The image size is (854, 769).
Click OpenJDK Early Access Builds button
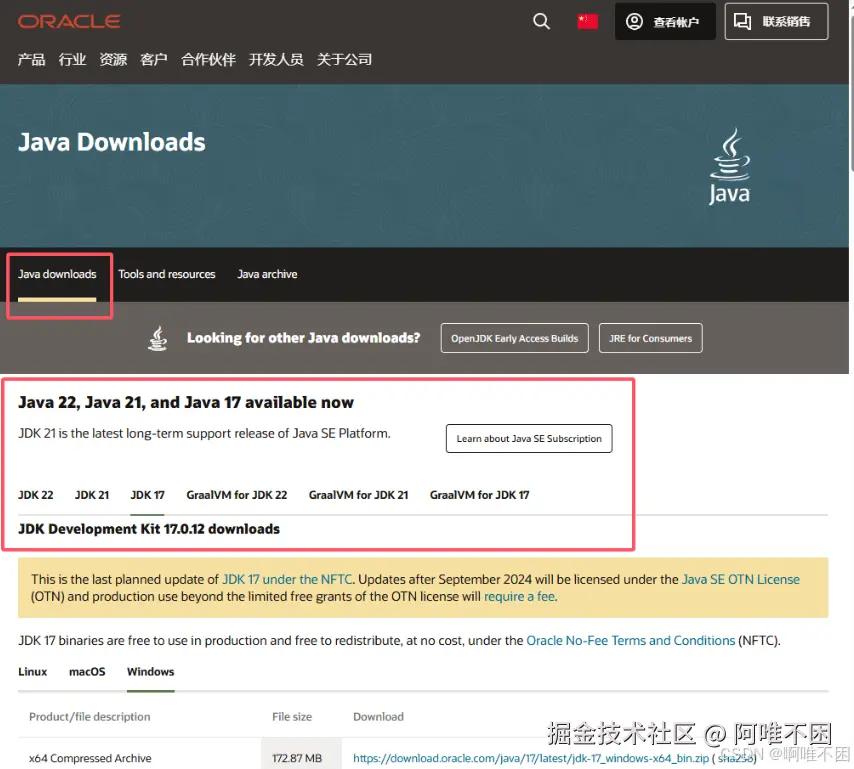(515, 338)
